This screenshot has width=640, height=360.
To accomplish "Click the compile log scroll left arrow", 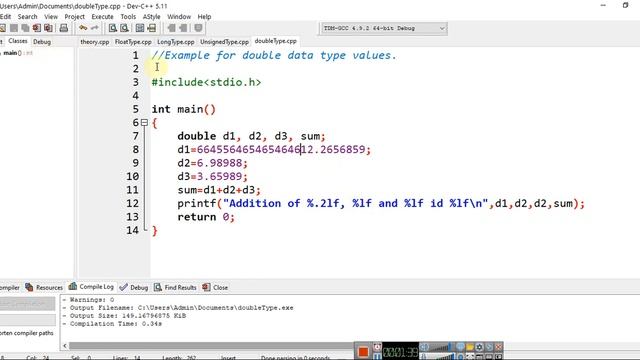I will (x=65, y=346).
